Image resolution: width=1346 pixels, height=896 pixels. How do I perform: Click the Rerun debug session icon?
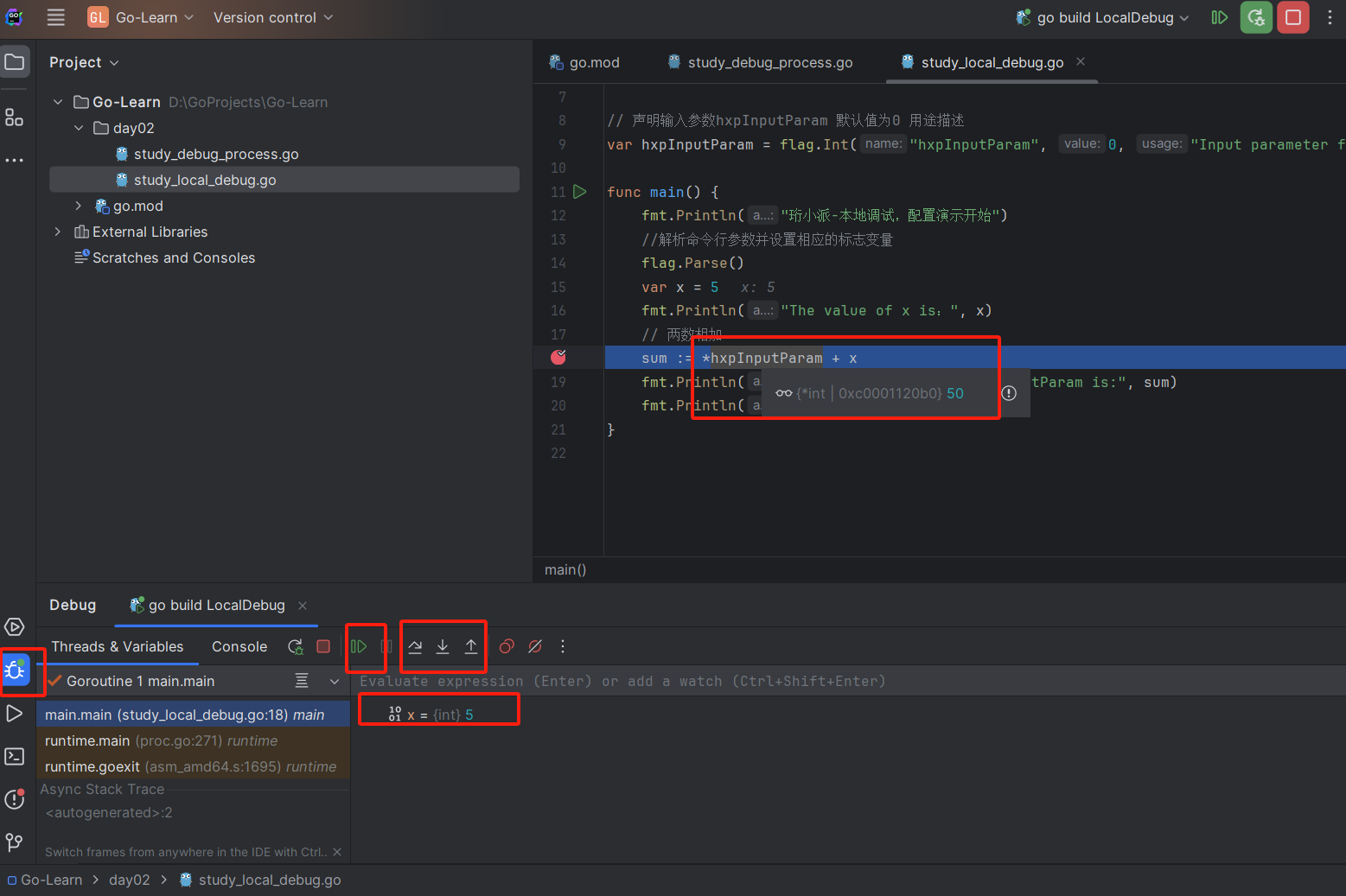point(296,646)
